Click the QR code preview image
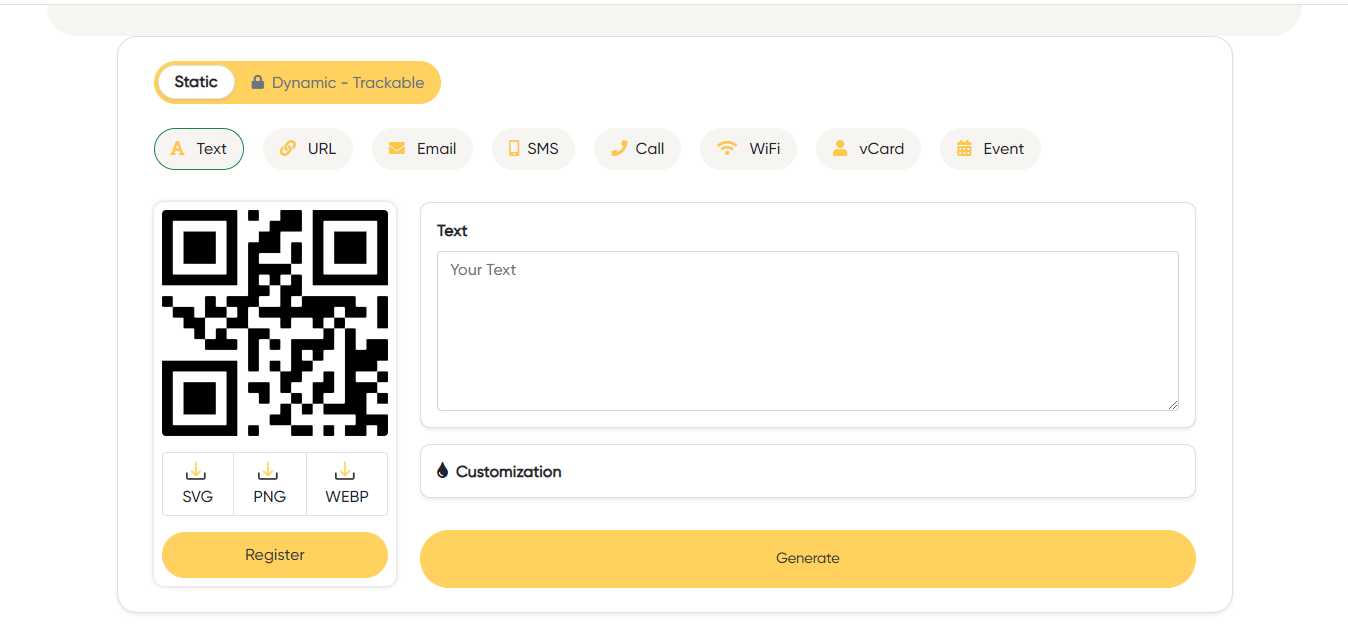The image size is (1348, 644). [x=275, y=322]
